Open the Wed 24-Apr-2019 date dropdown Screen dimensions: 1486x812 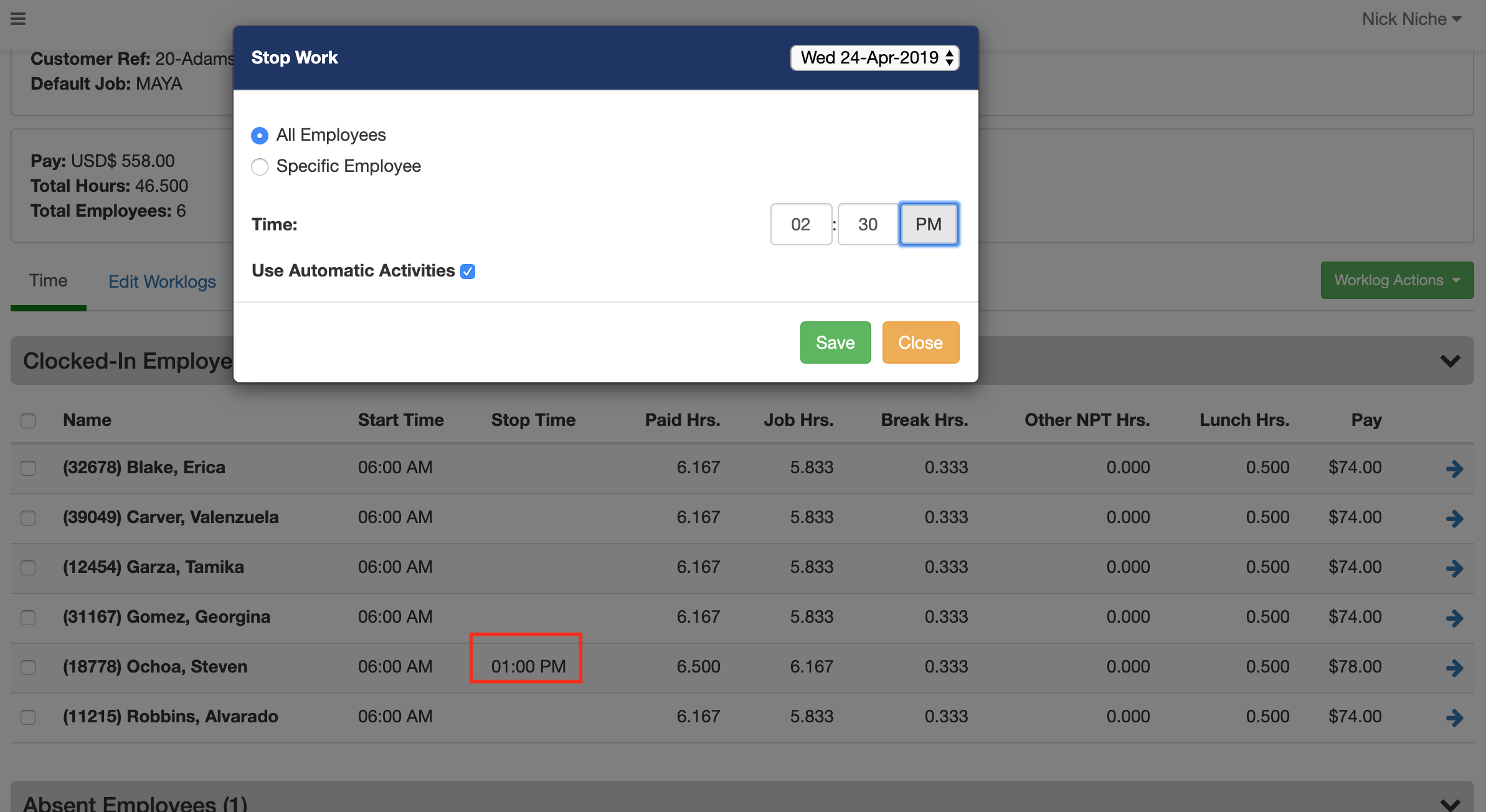(x=874, y=58)
